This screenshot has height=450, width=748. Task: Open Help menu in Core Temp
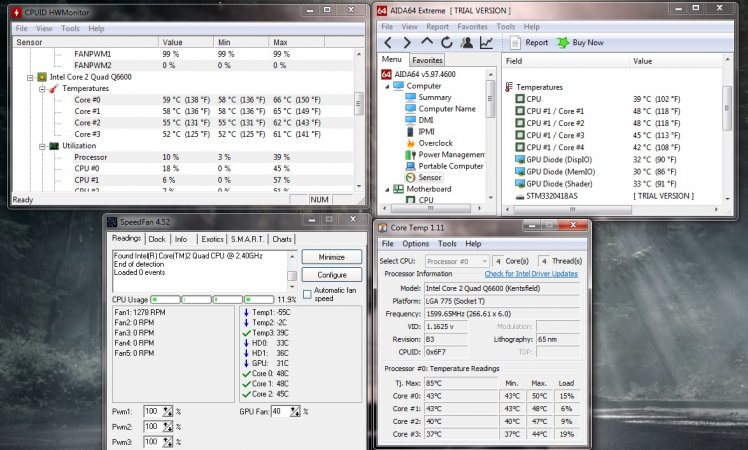click(473, 244)
